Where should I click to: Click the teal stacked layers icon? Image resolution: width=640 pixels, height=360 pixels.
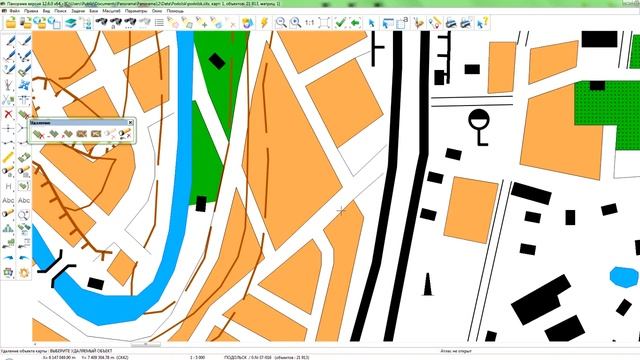(x=71, y=23)
